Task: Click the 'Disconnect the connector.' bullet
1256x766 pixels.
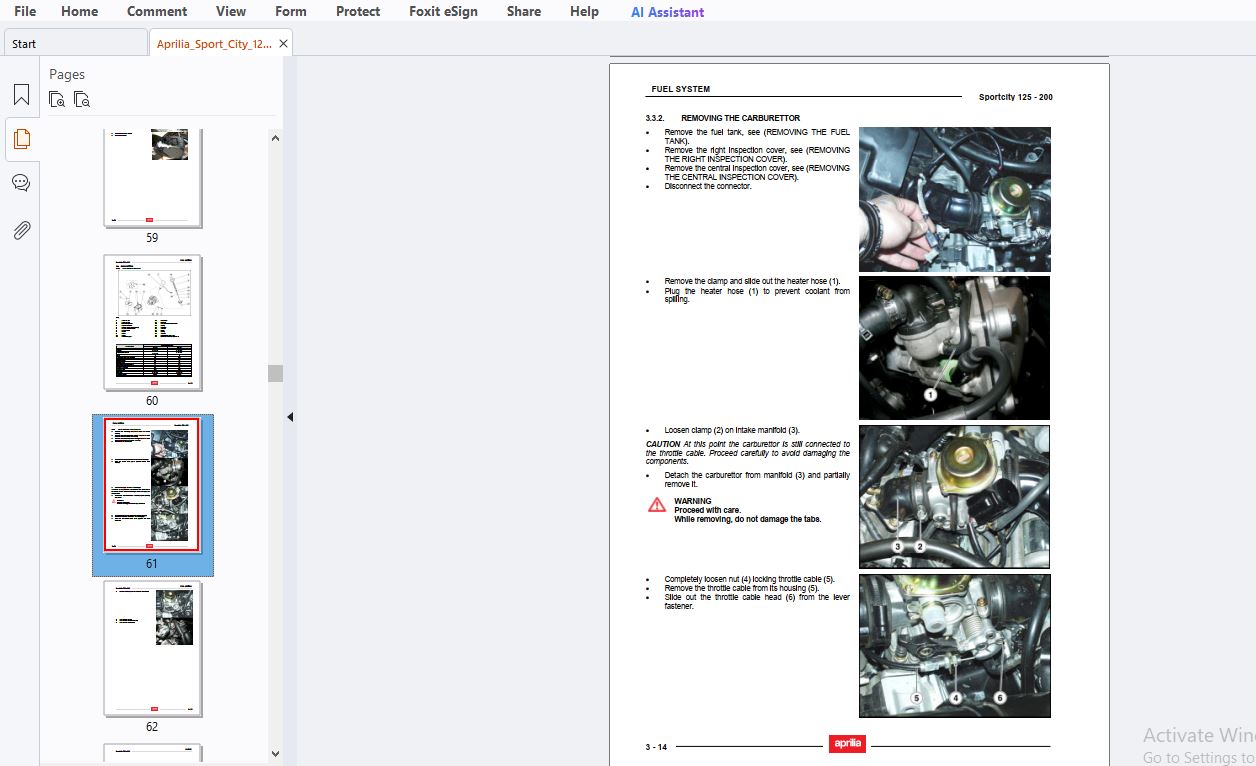Action: (708, 186)
